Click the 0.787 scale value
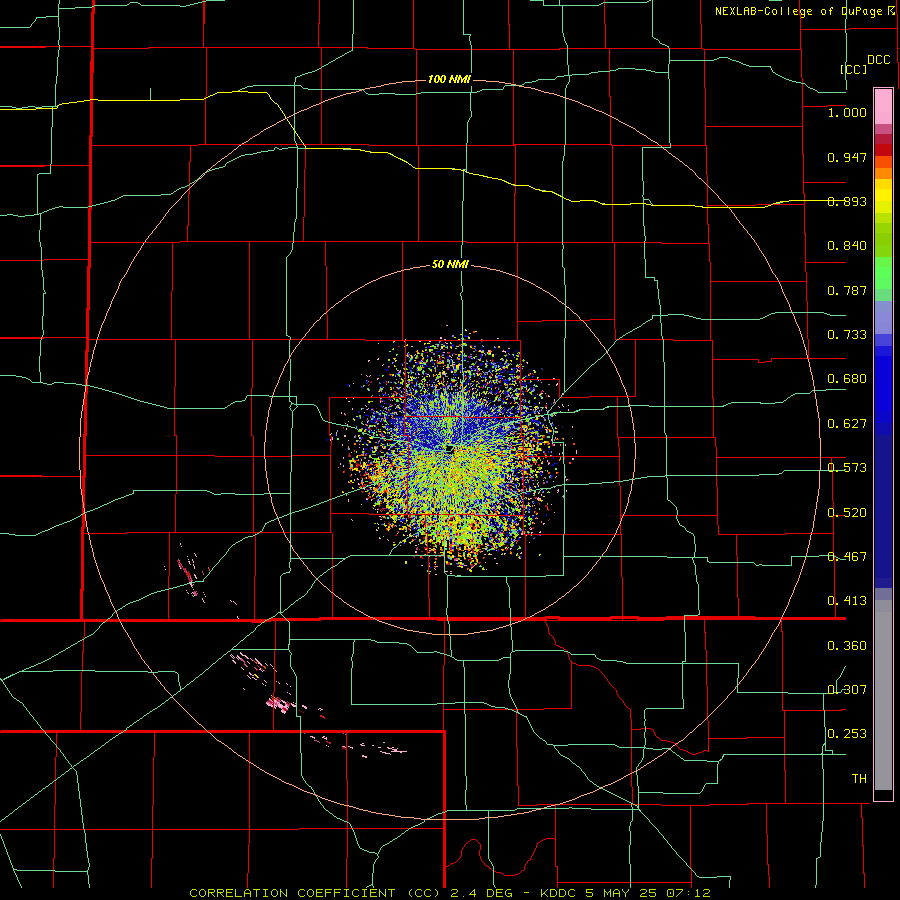The height and width of the screenshot is (900, 900). 847,290
